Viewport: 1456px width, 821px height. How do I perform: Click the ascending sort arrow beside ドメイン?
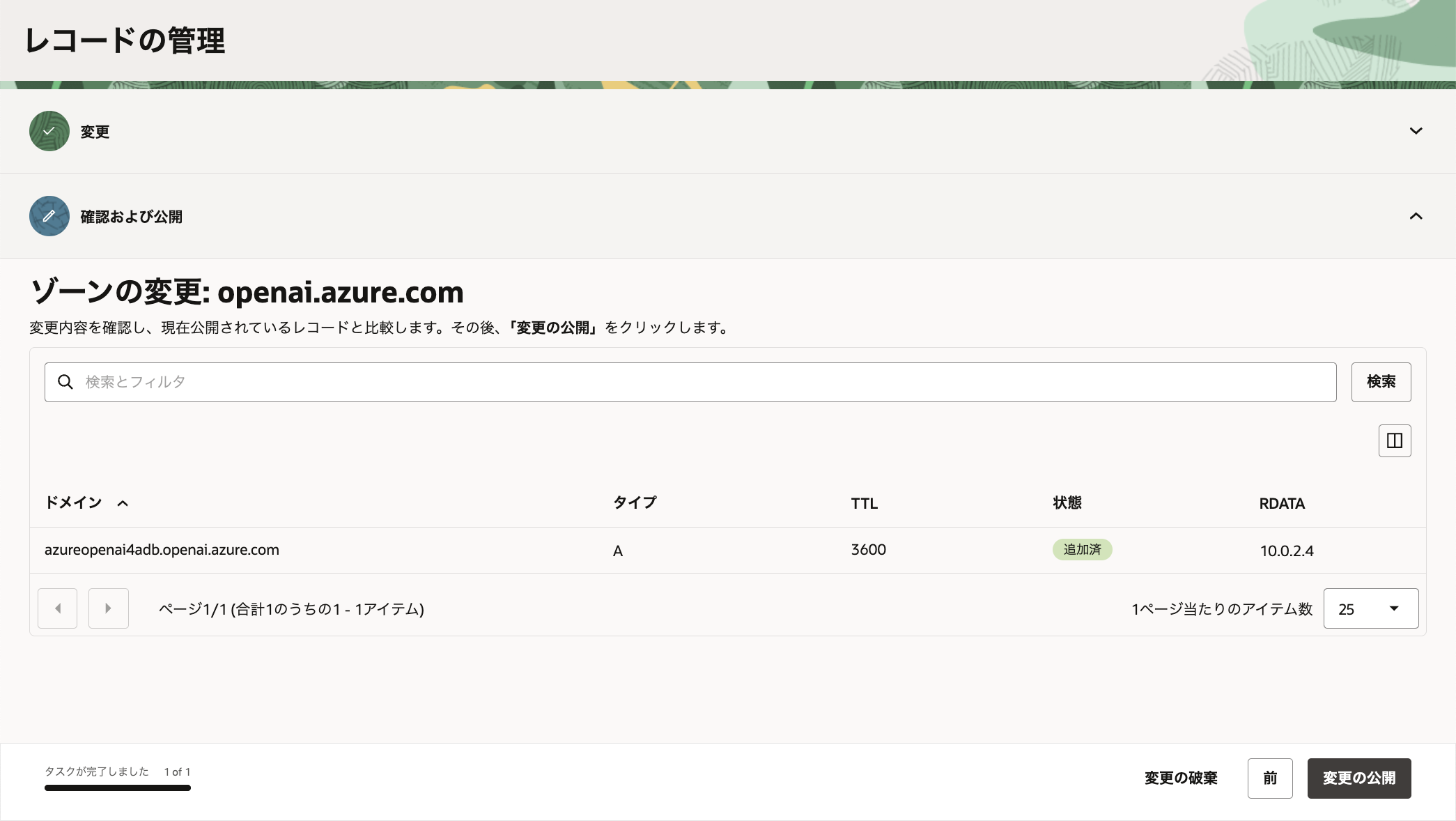click(123, 503)
